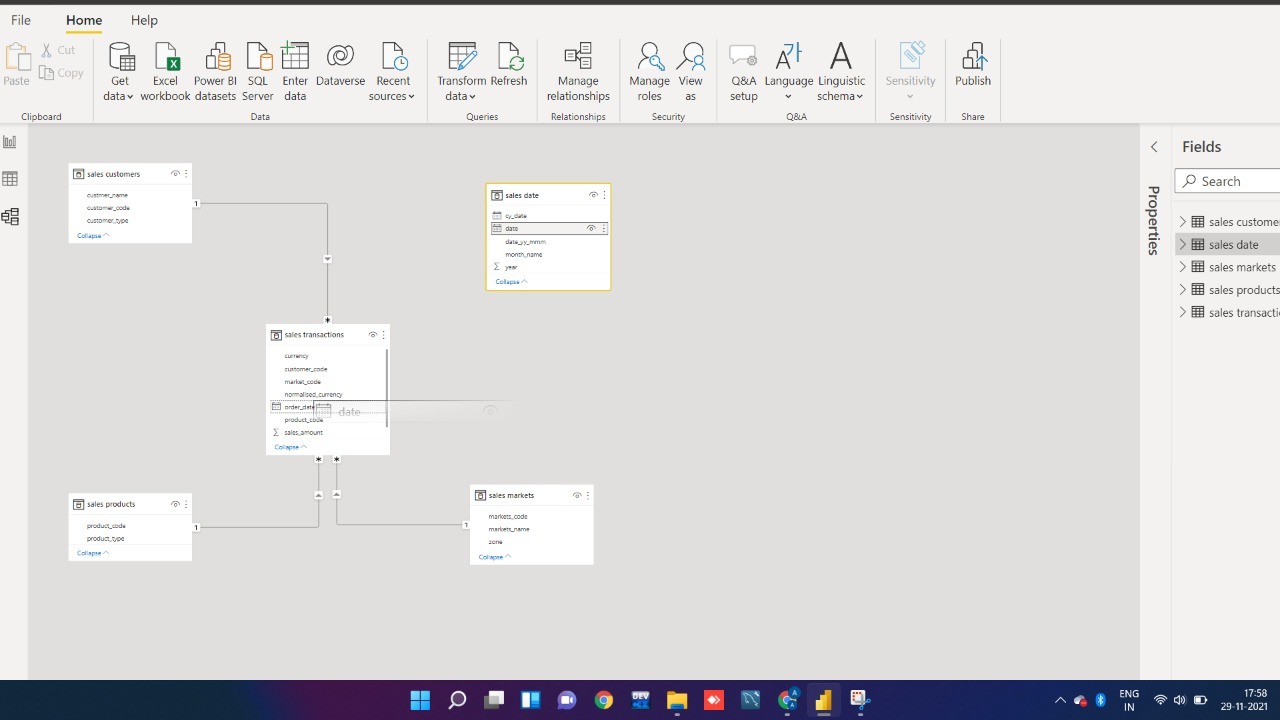Switch to Model view in left sidebar
1280x720 pixels.
[10, 216]
